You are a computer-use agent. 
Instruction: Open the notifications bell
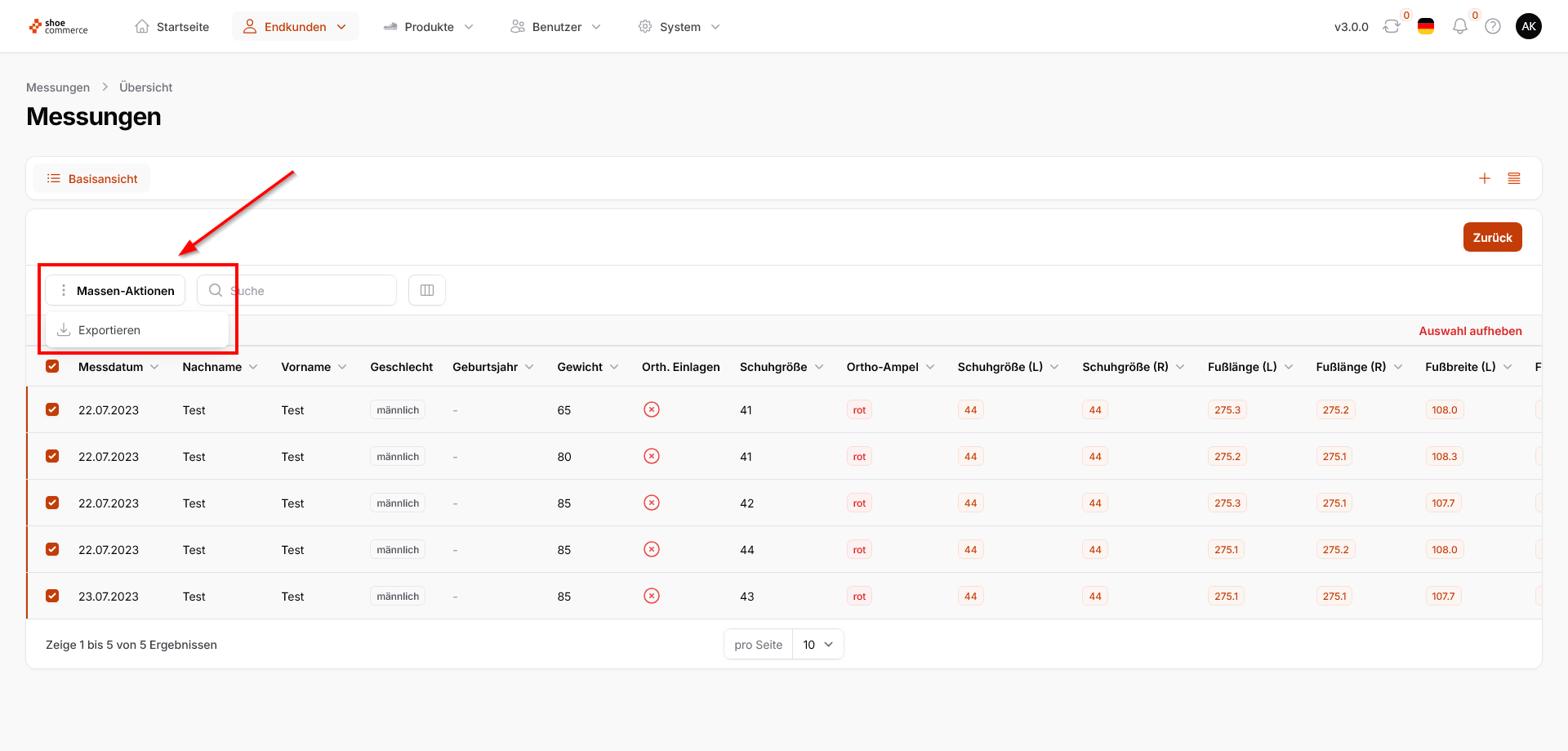tap(1459, 27)
